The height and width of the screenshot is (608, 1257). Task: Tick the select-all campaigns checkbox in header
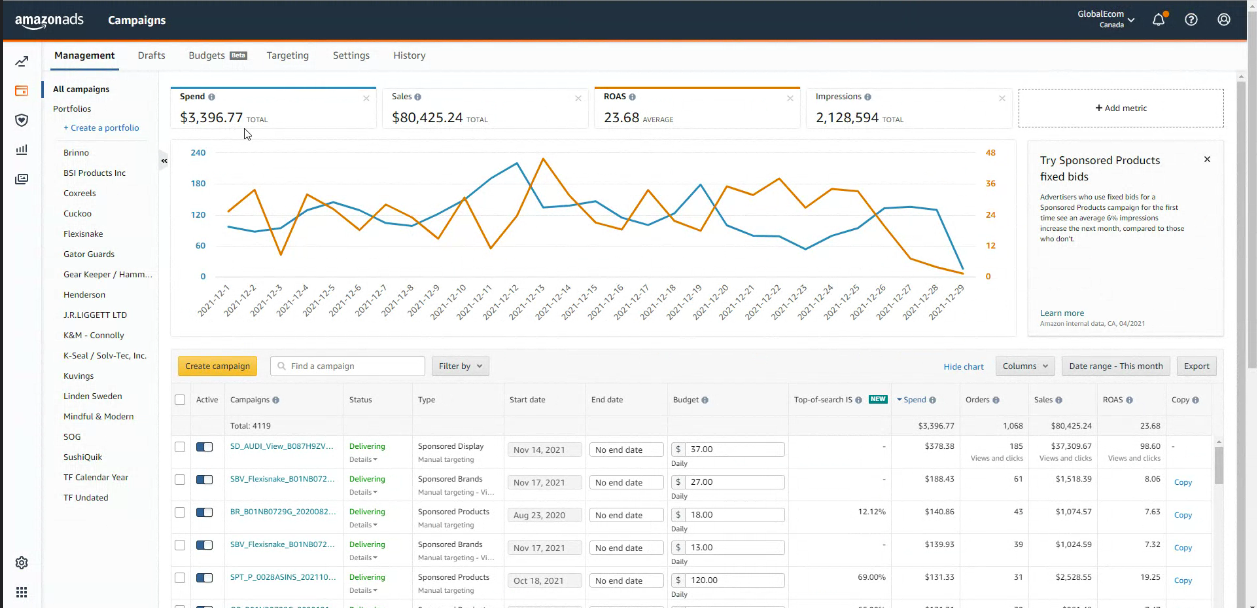pyautogui.click(x=180, y=400)
